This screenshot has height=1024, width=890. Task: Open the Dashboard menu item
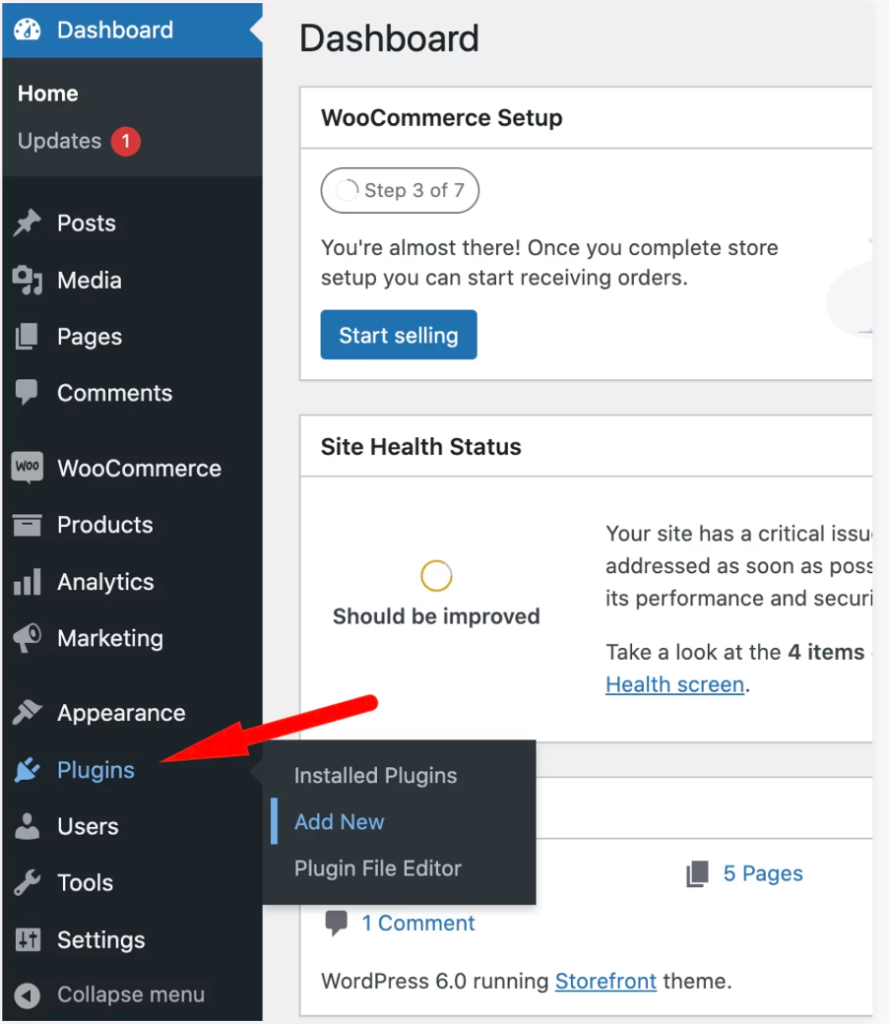(x=132, y=29)
